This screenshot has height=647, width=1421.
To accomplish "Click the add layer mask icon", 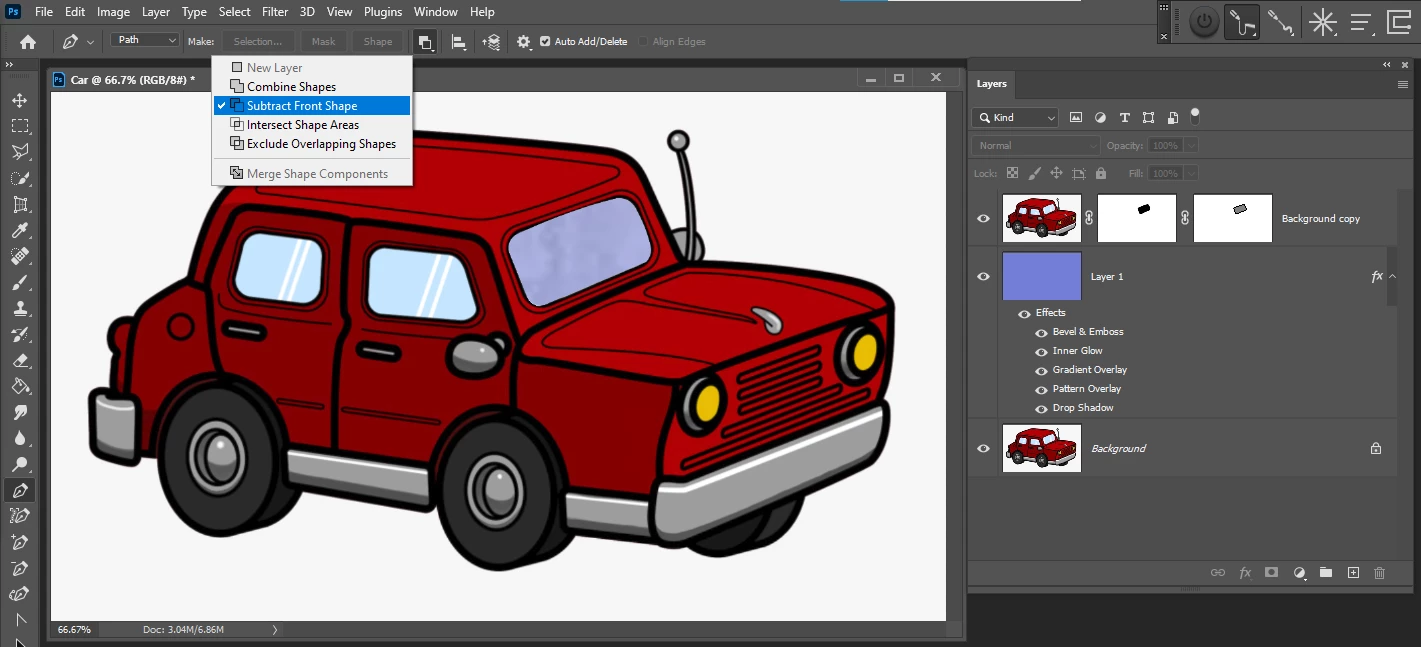I will (x=1272, y=573).
